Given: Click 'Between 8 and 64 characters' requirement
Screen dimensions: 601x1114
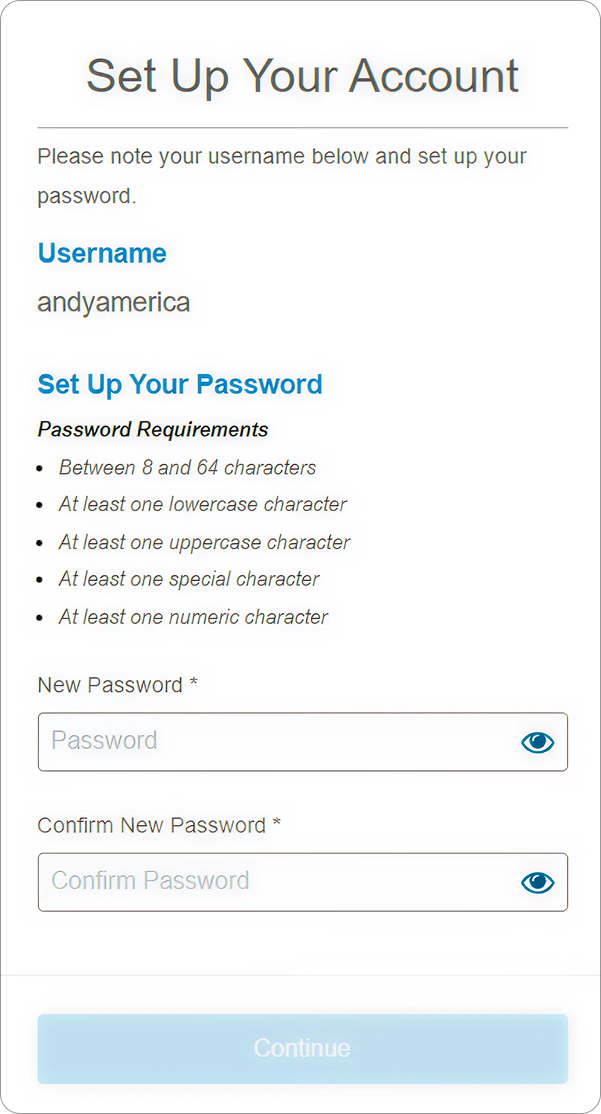Looking at the screenshot, I should (187, 468).
